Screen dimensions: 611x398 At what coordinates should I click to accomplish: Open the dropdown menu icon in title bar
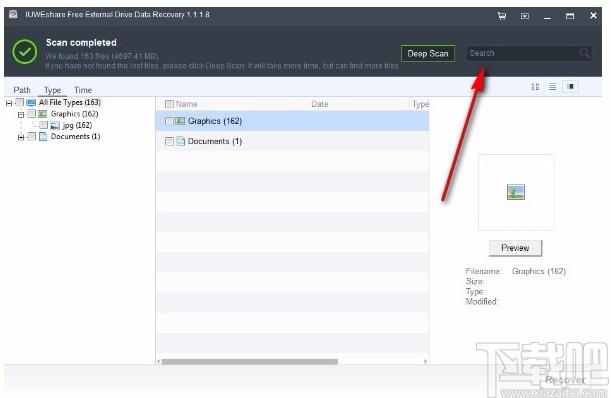(525, 16)
